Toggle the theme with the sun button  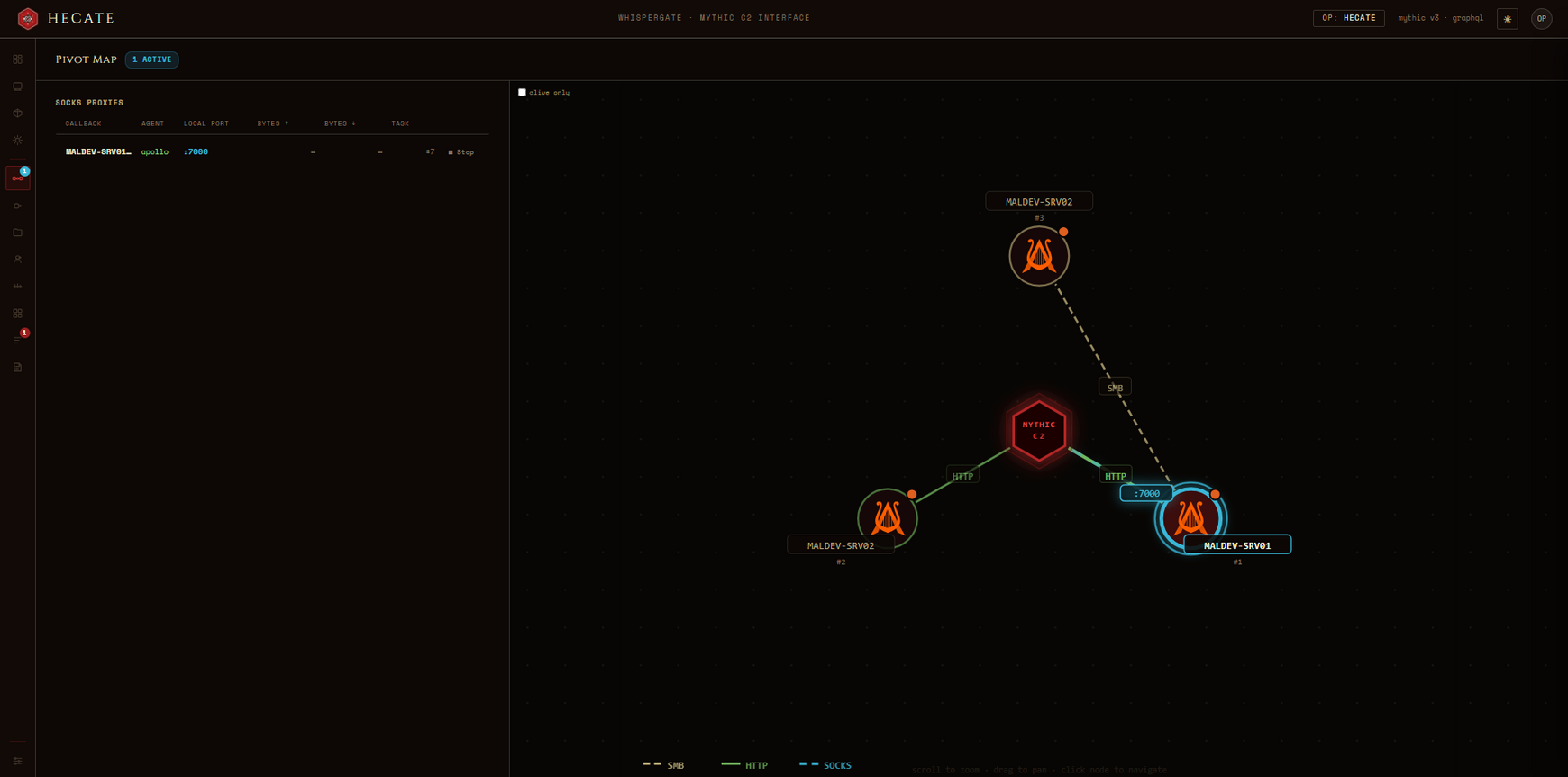[1507, 18]
